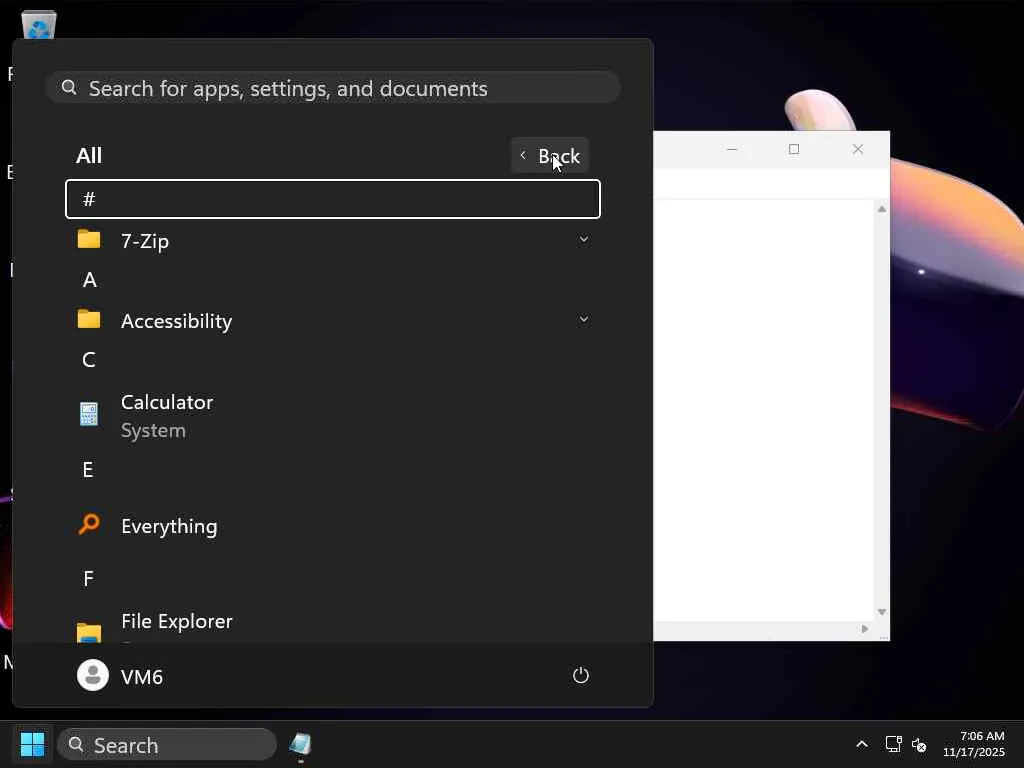Open the 7-Zip folder icon

coord(89,240)
